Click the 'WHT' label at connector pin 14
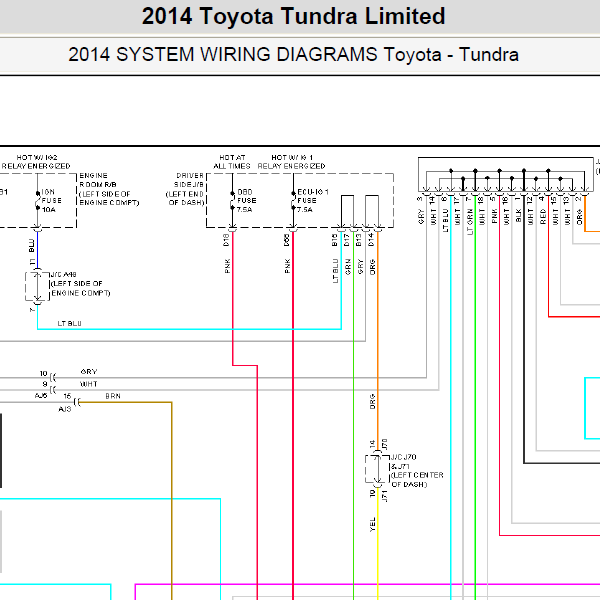 [x=433, y=217]
